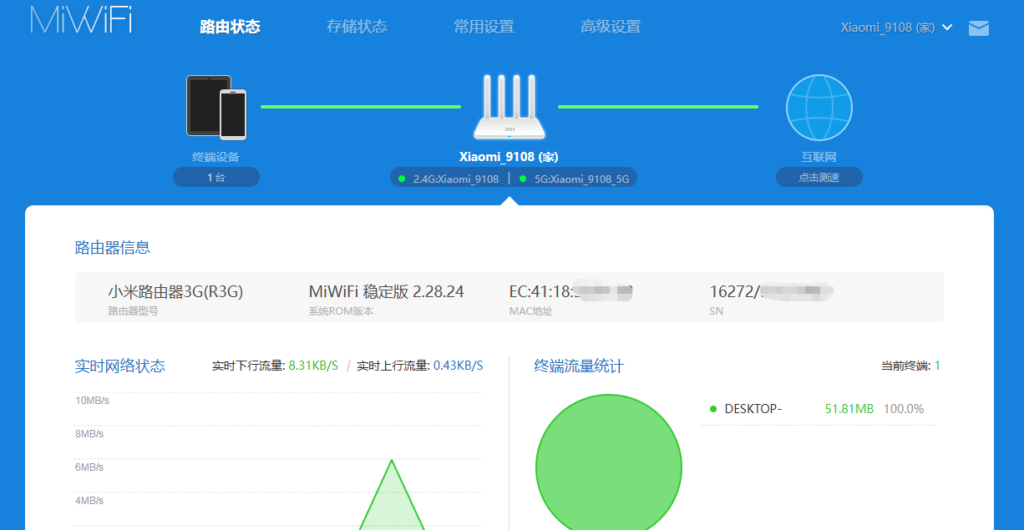Viewport: 1024px width, 530px height.
Task: Click the 系统ROM版本 caption
Action: (x=341, y=311)
